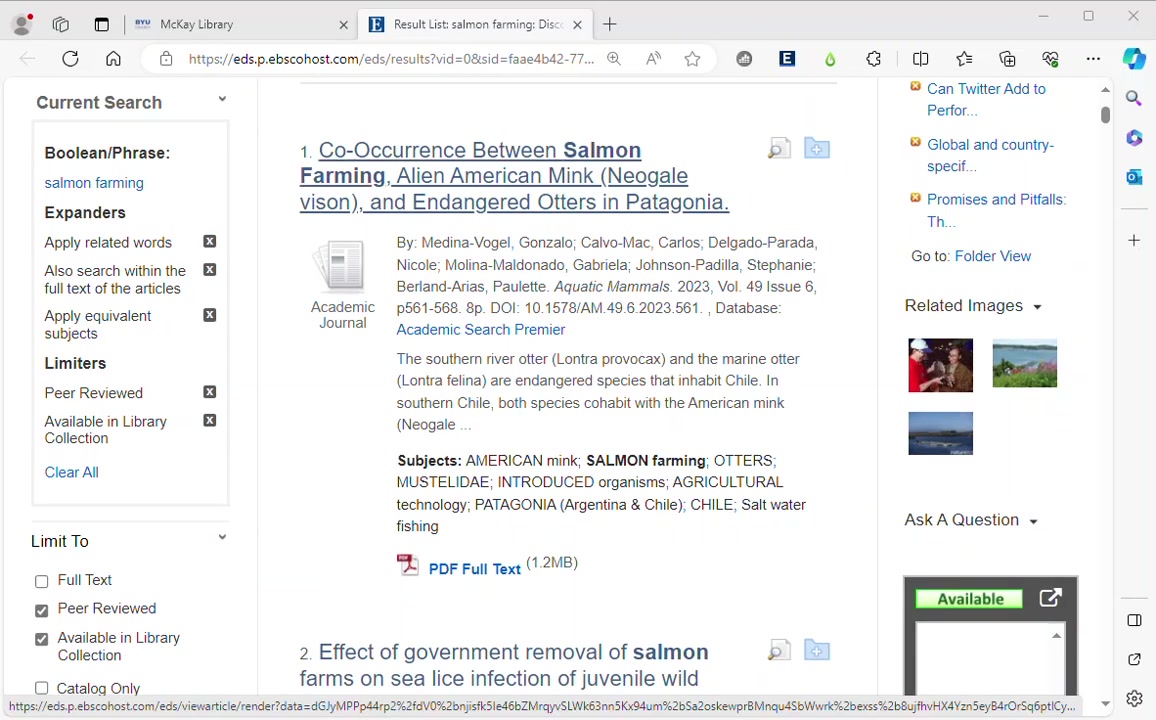Click the Clear All link
Image resolution: width=1156 pixels, height=720 pixels.
coord(71,472)
